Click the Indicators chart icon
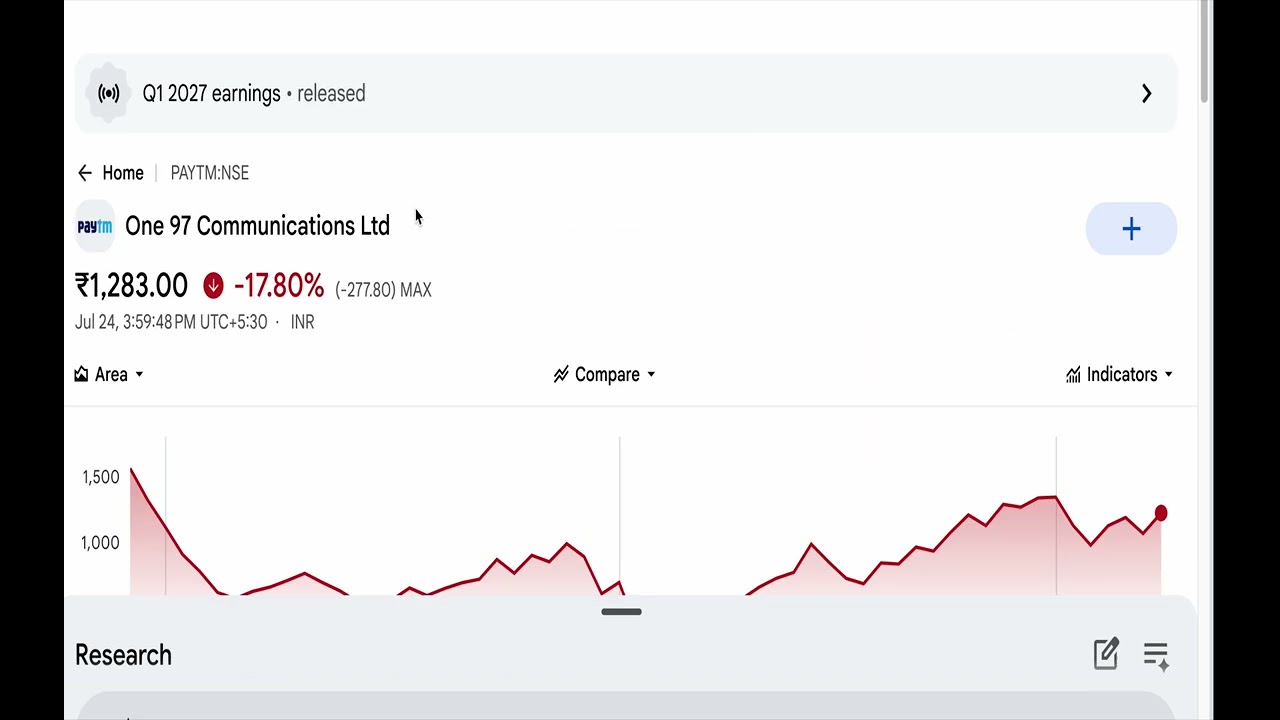 point(1073,374)
